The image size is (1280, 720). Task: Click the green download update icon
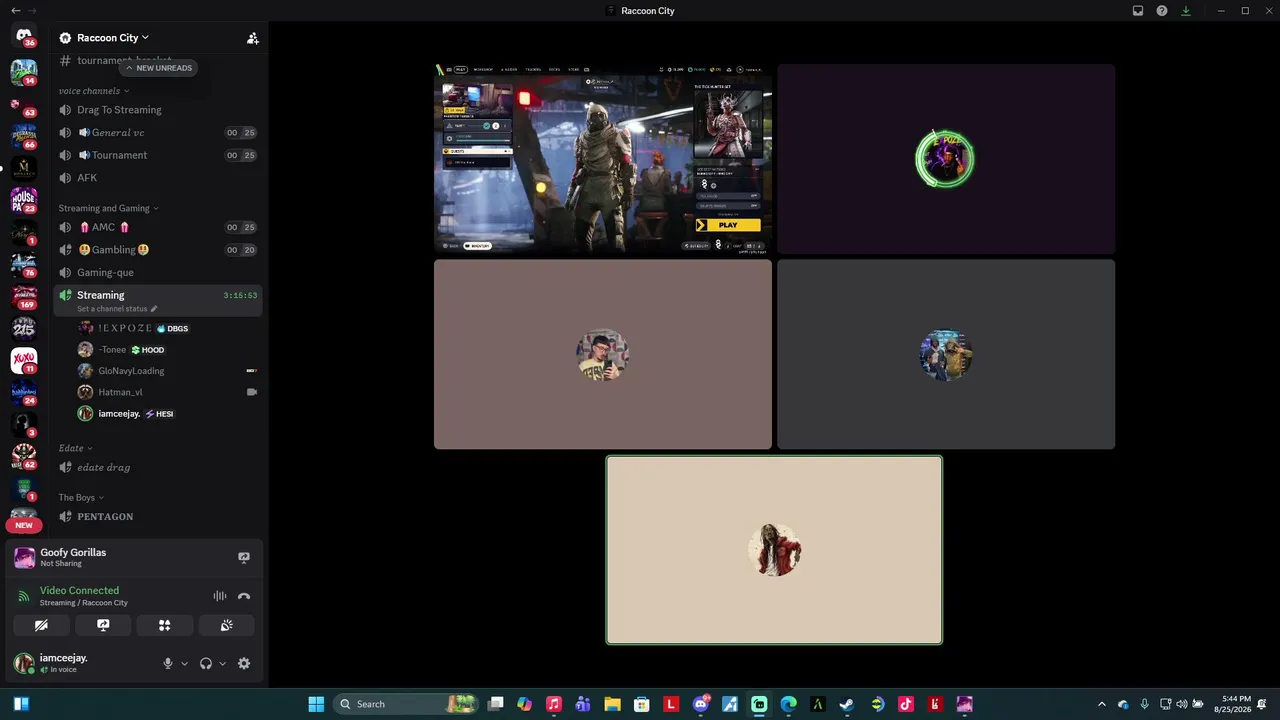click(1186, 11)
